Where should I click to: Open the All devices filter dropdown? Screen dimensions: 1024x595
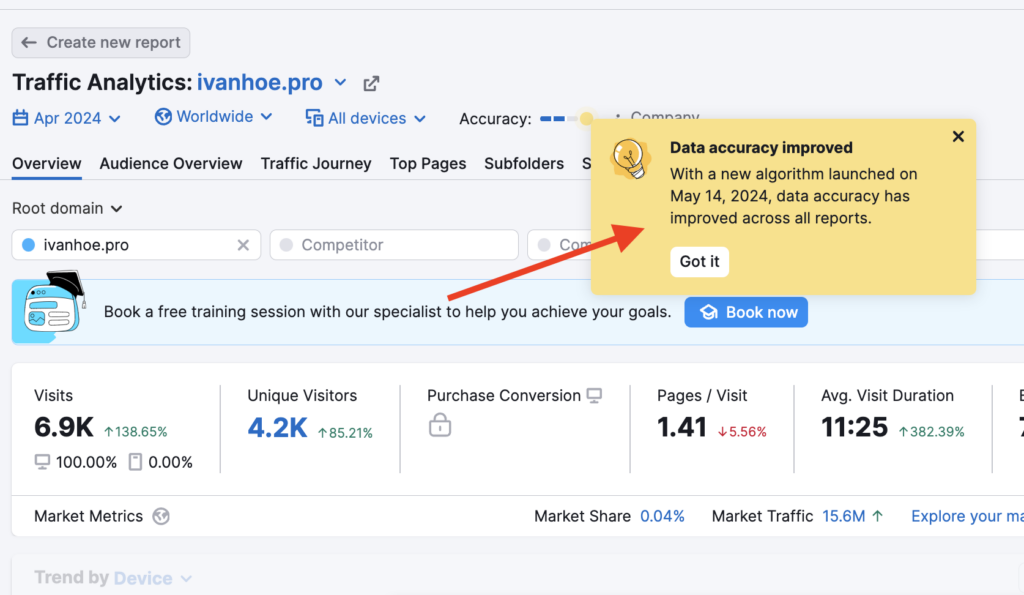tap(366, 118)
